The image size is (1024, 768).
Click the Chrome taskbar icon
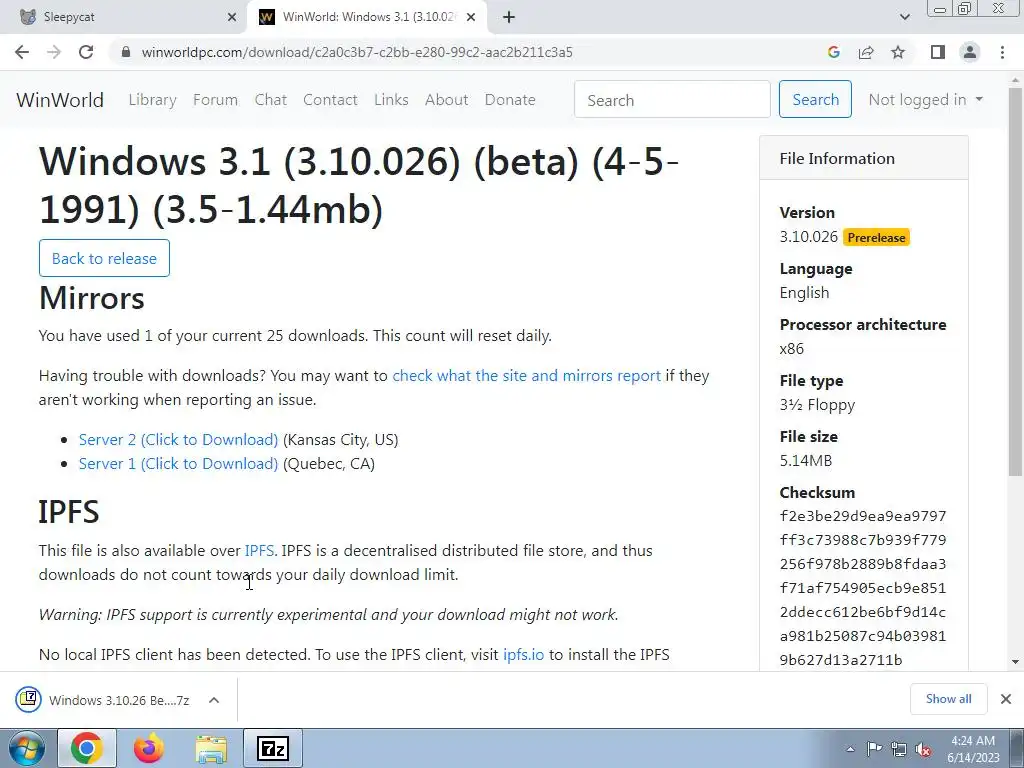click(x=87, y=748)
